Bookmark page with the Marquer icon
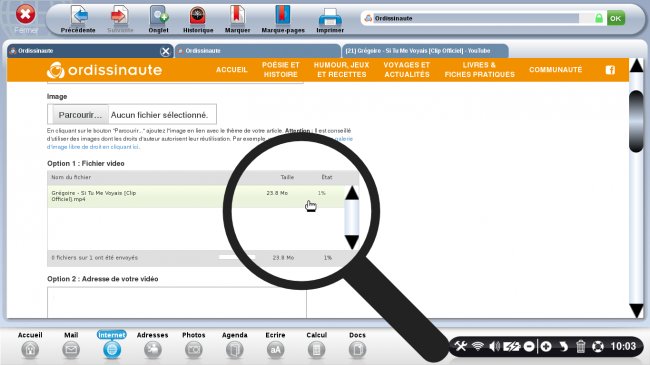Image resolution: width=650 pixels, height=365 pixels. 237,15
